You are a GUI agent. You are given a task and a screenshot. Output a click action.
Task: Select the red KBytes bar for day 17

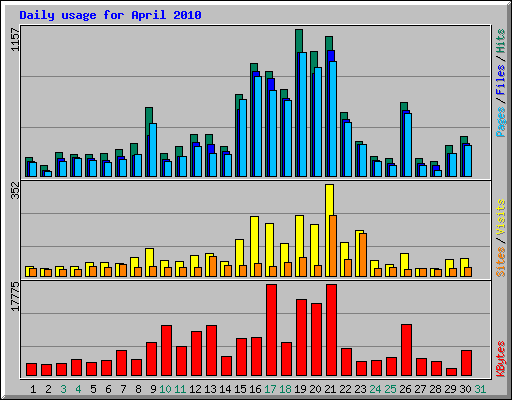(x=271, y=330)
